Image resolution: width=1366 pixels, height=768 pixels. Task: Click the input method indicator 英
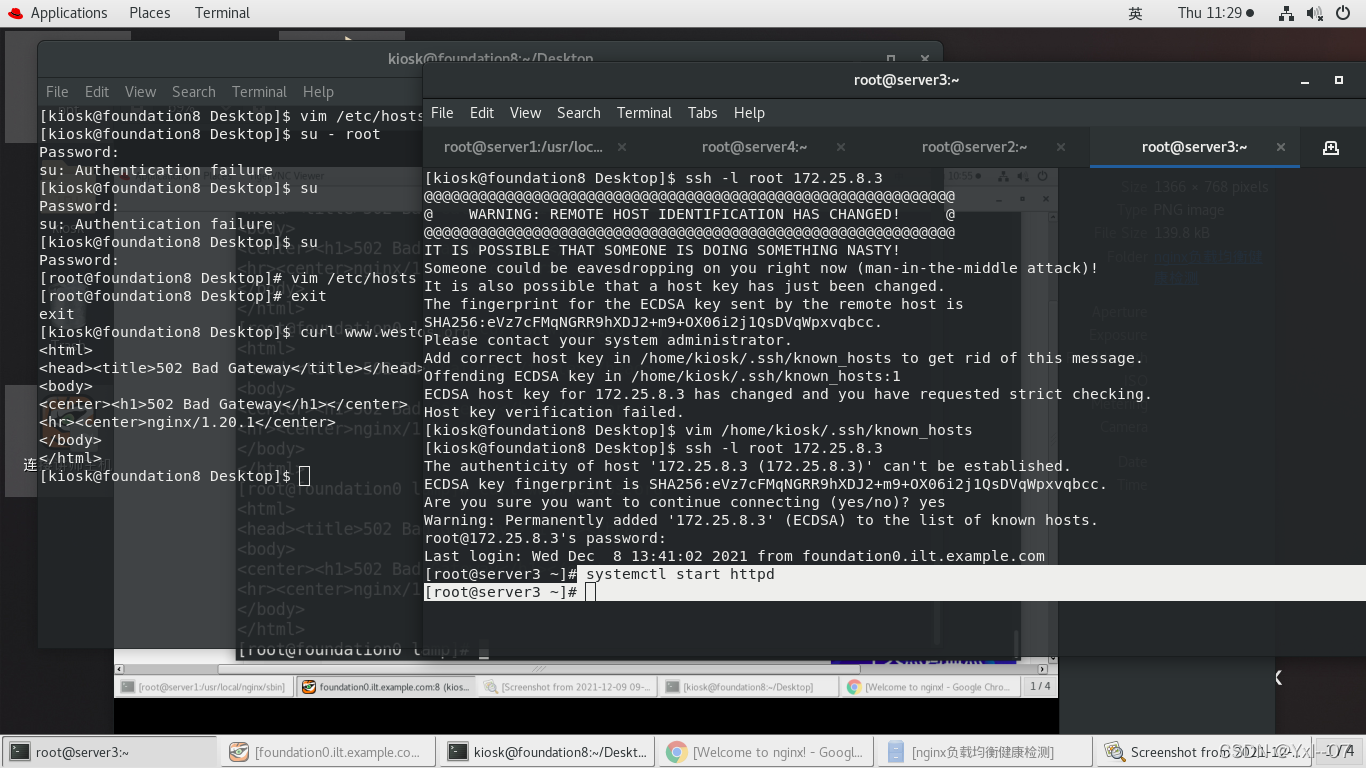pos(1135,13)
